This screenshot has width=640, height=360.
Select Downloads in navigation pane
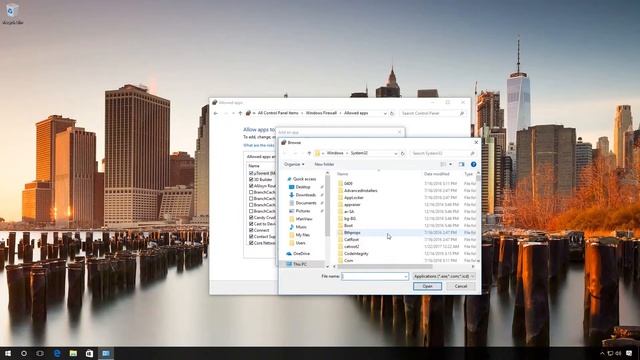click(x=306, y=195)
